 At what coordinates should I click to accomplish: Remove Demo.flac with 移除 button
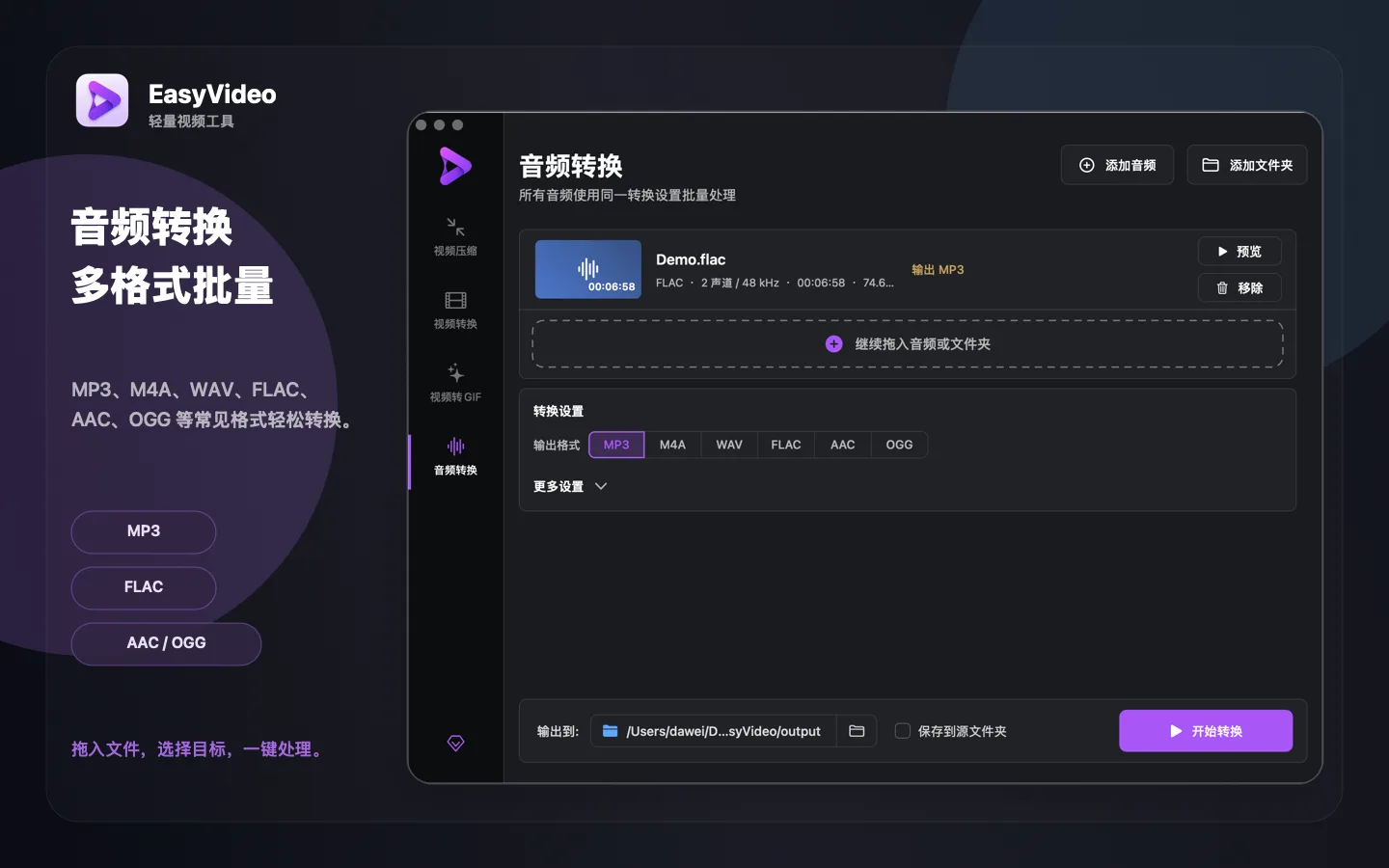[x=1239, y=287]
